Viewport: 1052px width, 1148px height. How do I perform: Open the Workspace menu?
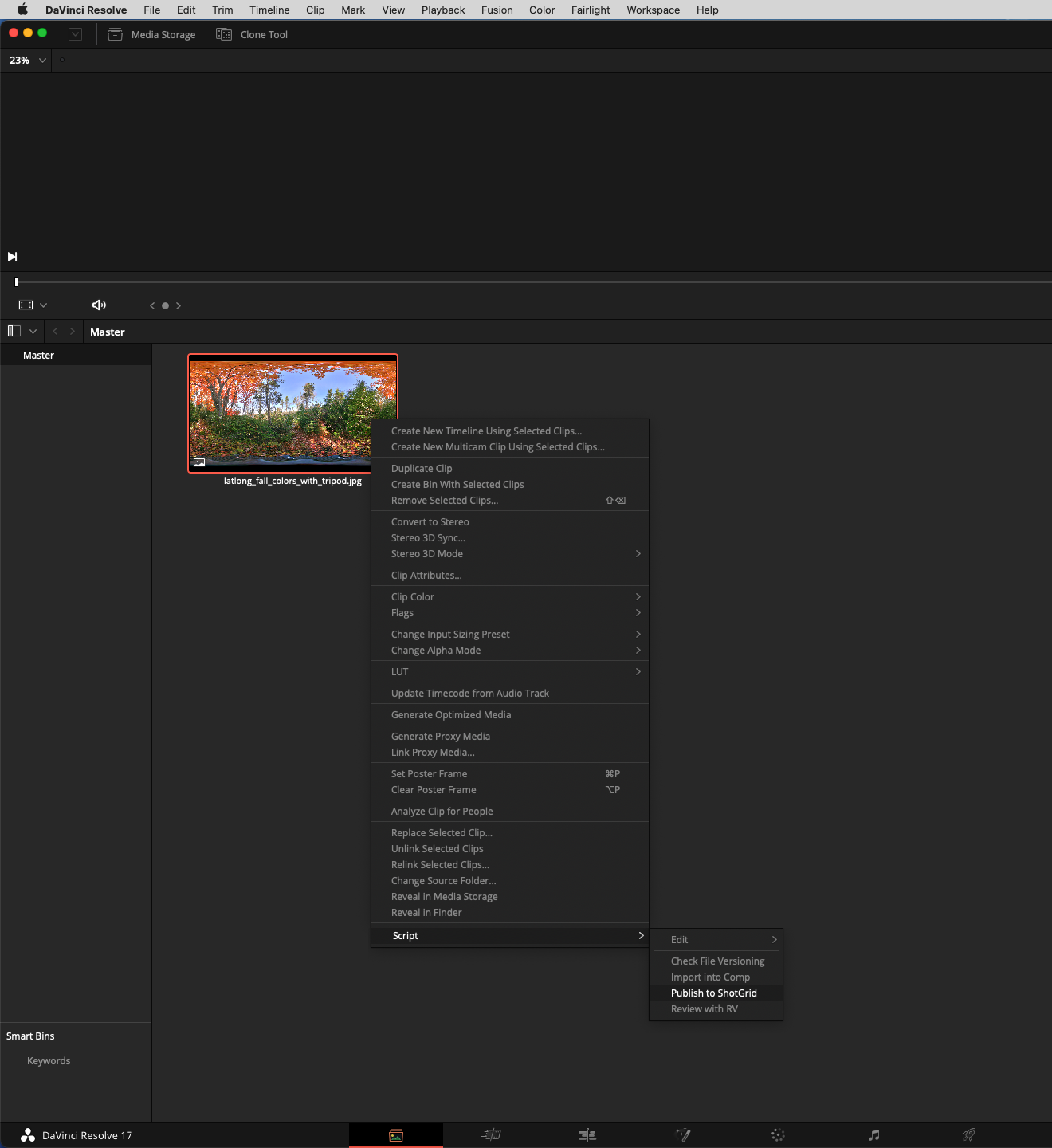point(653,10)
